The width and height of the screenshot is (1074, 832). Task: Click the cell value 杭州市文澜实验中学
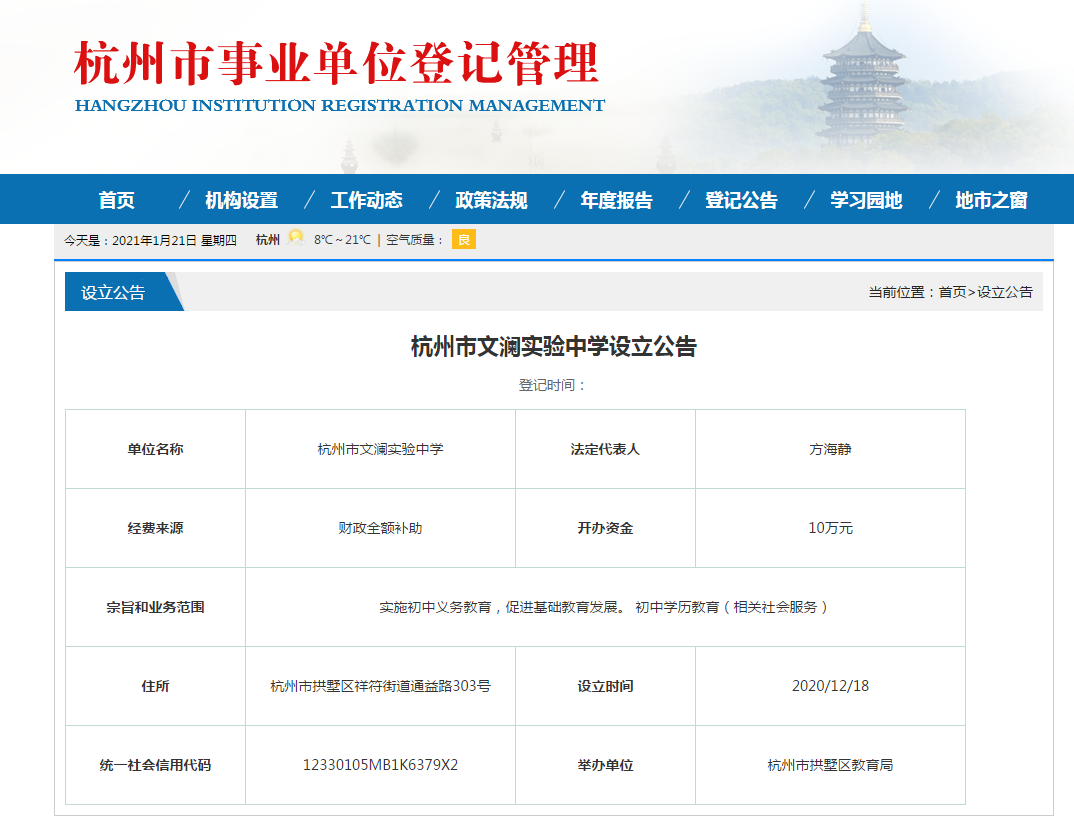[x=380, y=449]
